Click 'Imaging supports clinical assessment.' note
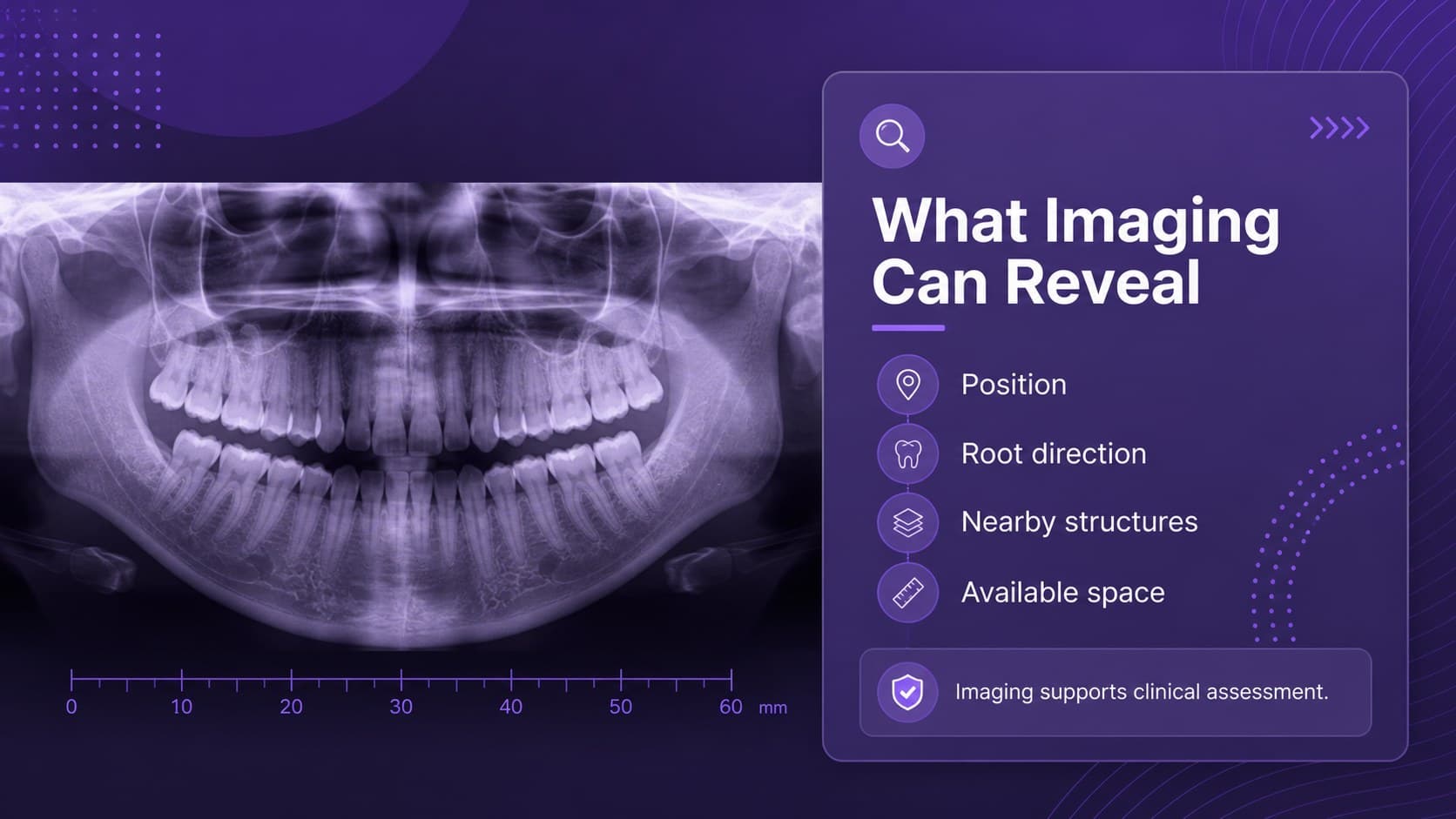The width and height of the screenshot is (1456, 819). pos(1116,692)
